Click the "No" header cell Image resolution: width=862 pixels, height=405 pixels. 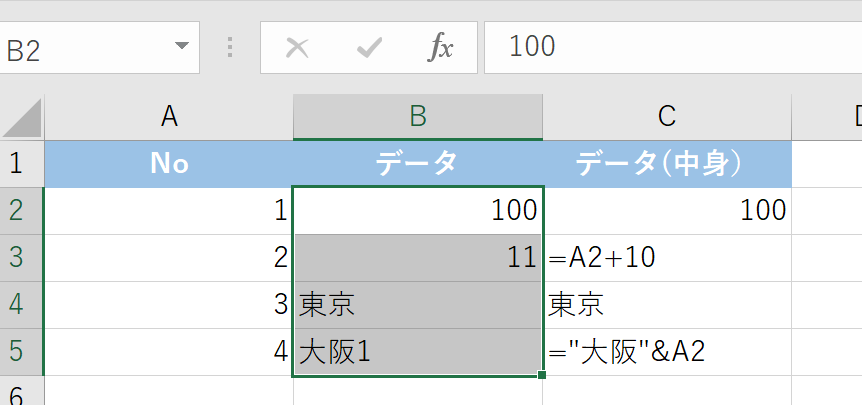tap(169, 163)
